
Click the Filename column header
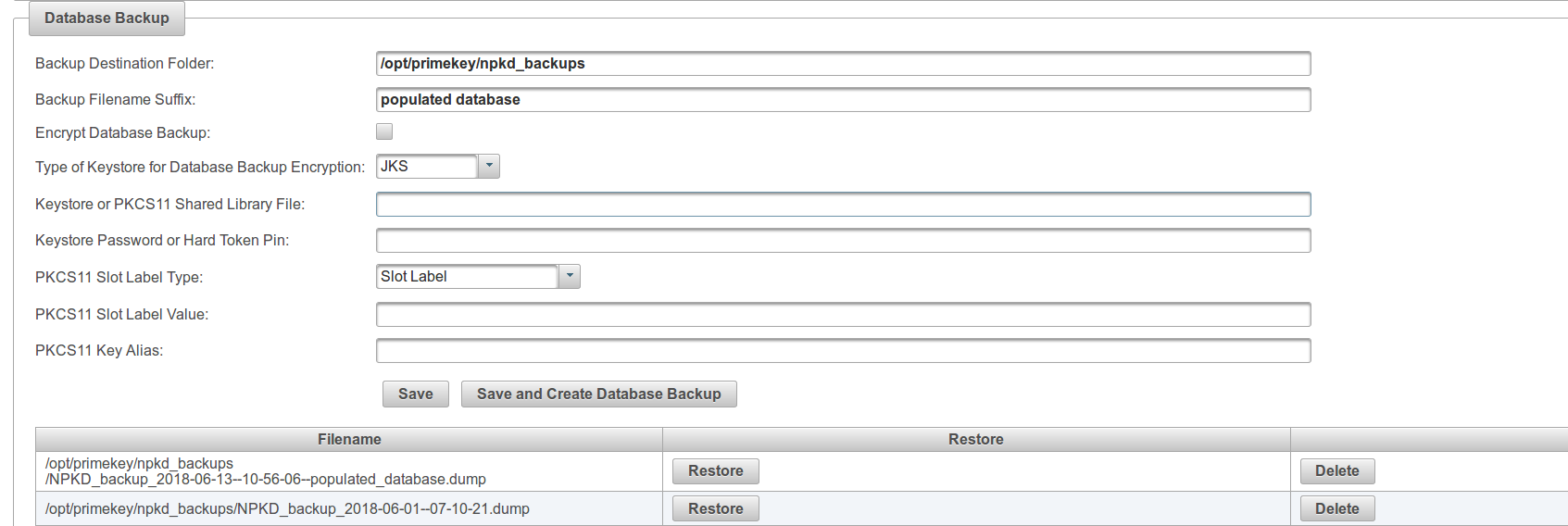pos(349,440)
